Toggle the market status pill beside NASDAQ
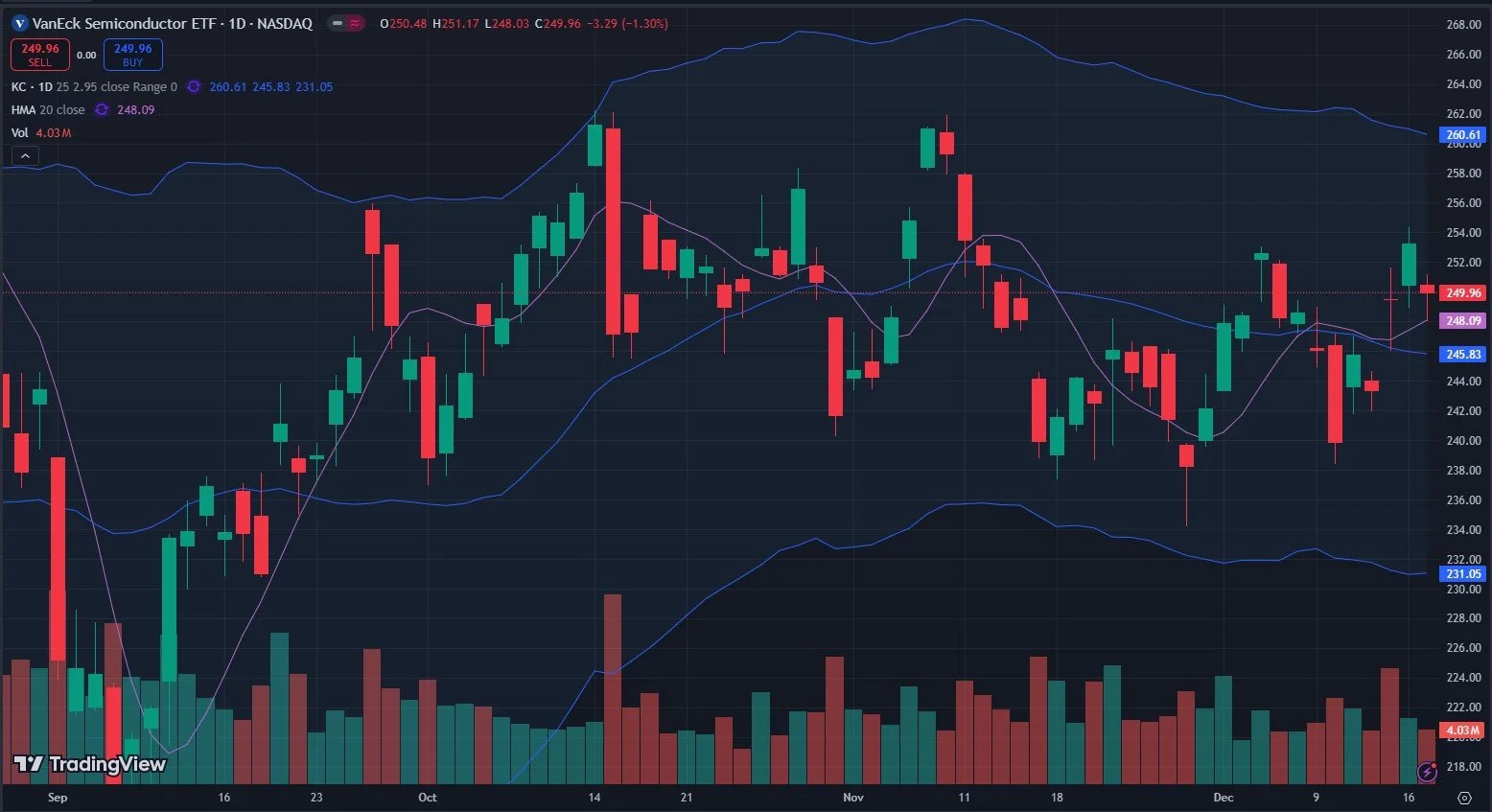The width and height of the screenshot is (1492, 812). pyautogui.click(x=345, y=23)
